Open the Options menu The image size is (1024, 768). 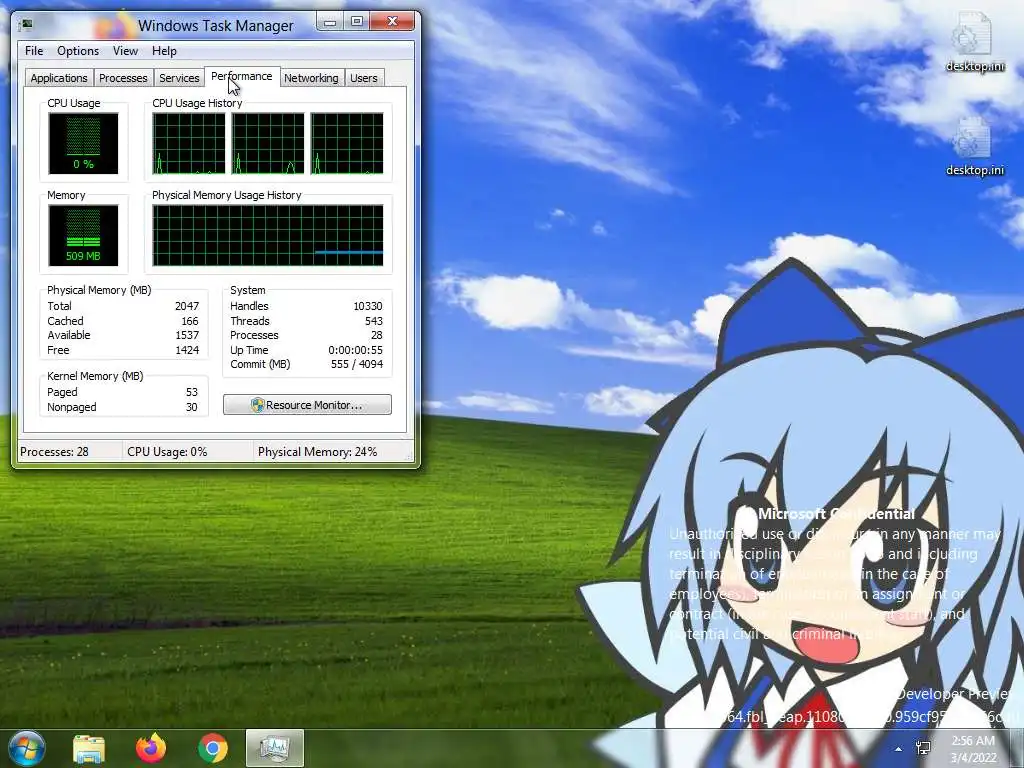tap(78, 51)
